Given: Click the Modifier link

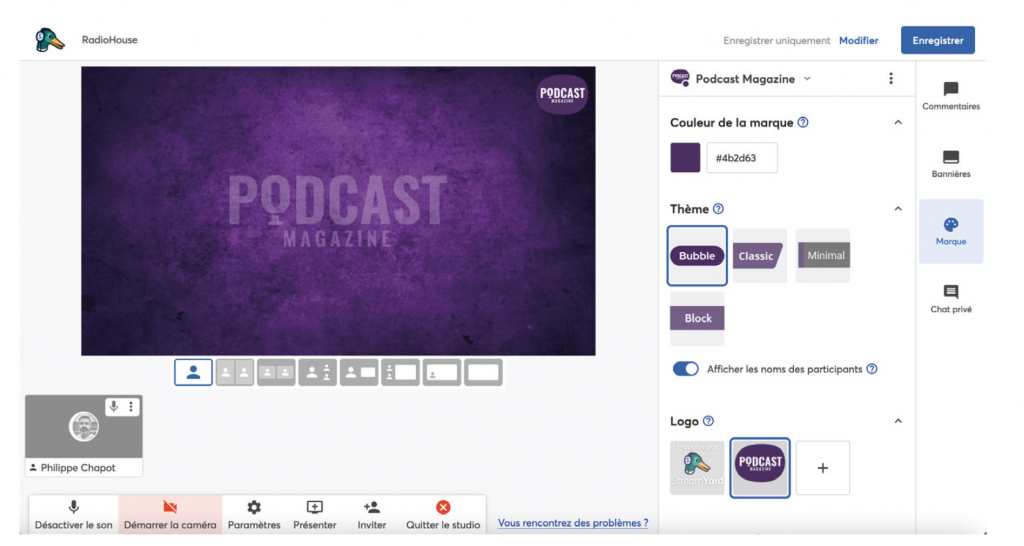Looking at the screenshot, I should click(x=858, y=40).
